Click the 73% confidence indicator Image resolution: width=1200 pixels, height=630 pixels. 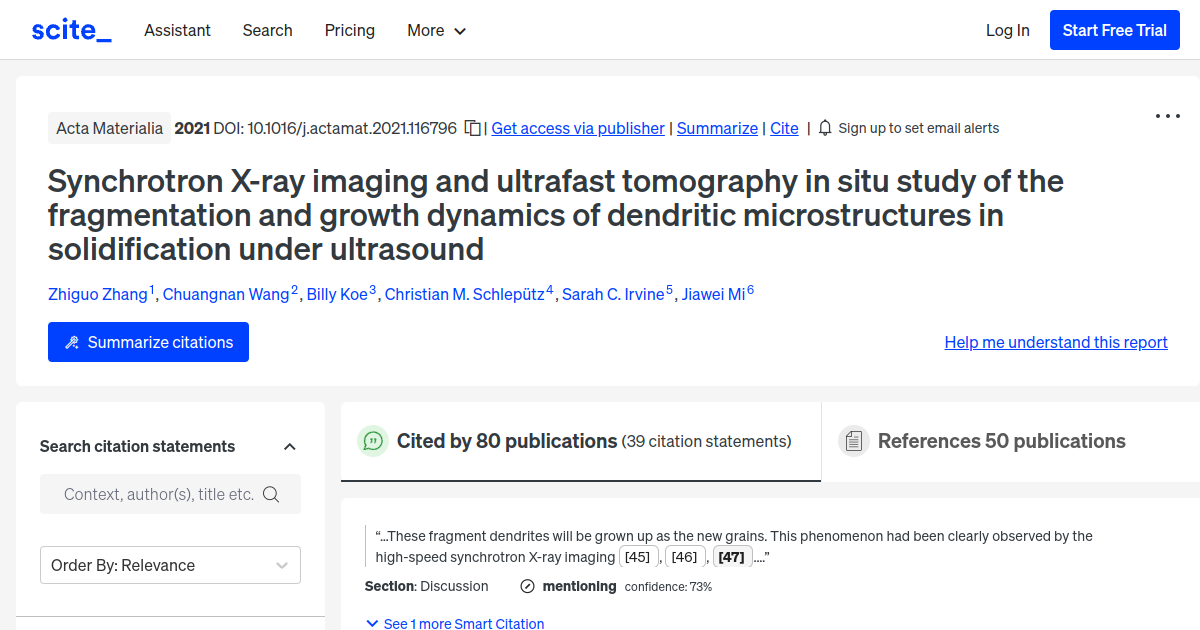pos(668,586)
